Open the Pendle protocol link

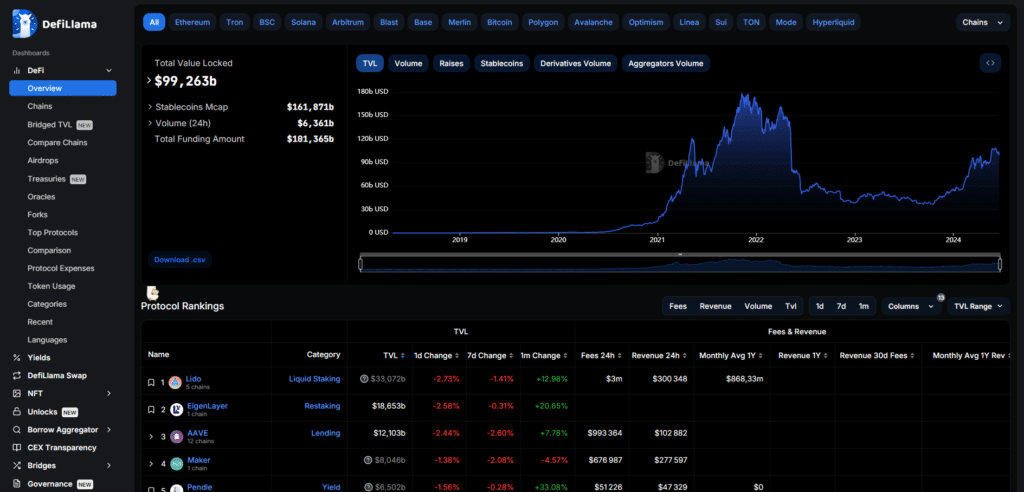pyautogui.click(x=200, y=487)
